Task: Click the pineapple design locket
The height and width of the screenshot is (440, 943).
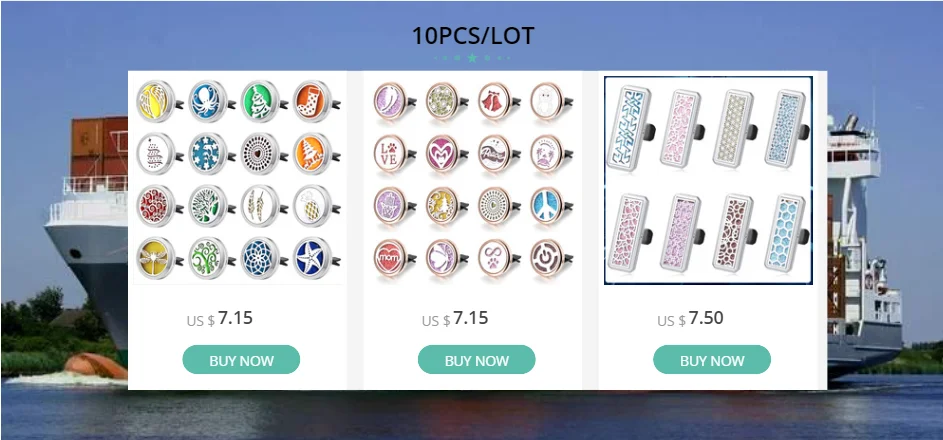Action: pyautogui.click(x=313, y=206)
